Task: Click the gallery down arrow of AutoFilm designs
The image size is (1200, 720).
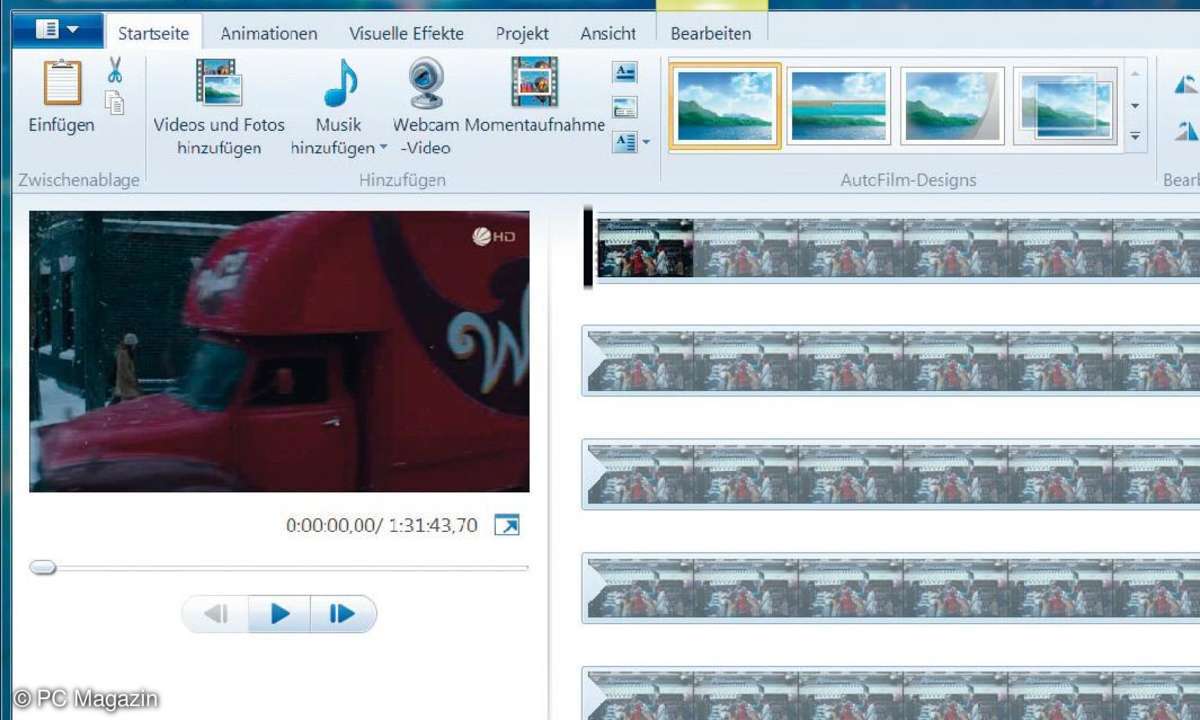Action: 1135,105
